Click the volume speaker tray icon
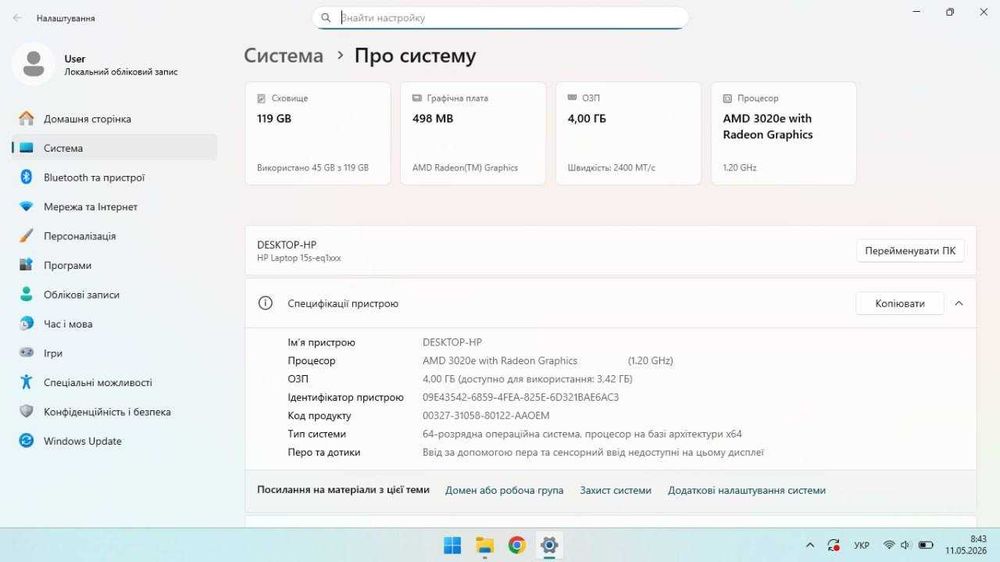1000x562 pixels. pos(905,545)
